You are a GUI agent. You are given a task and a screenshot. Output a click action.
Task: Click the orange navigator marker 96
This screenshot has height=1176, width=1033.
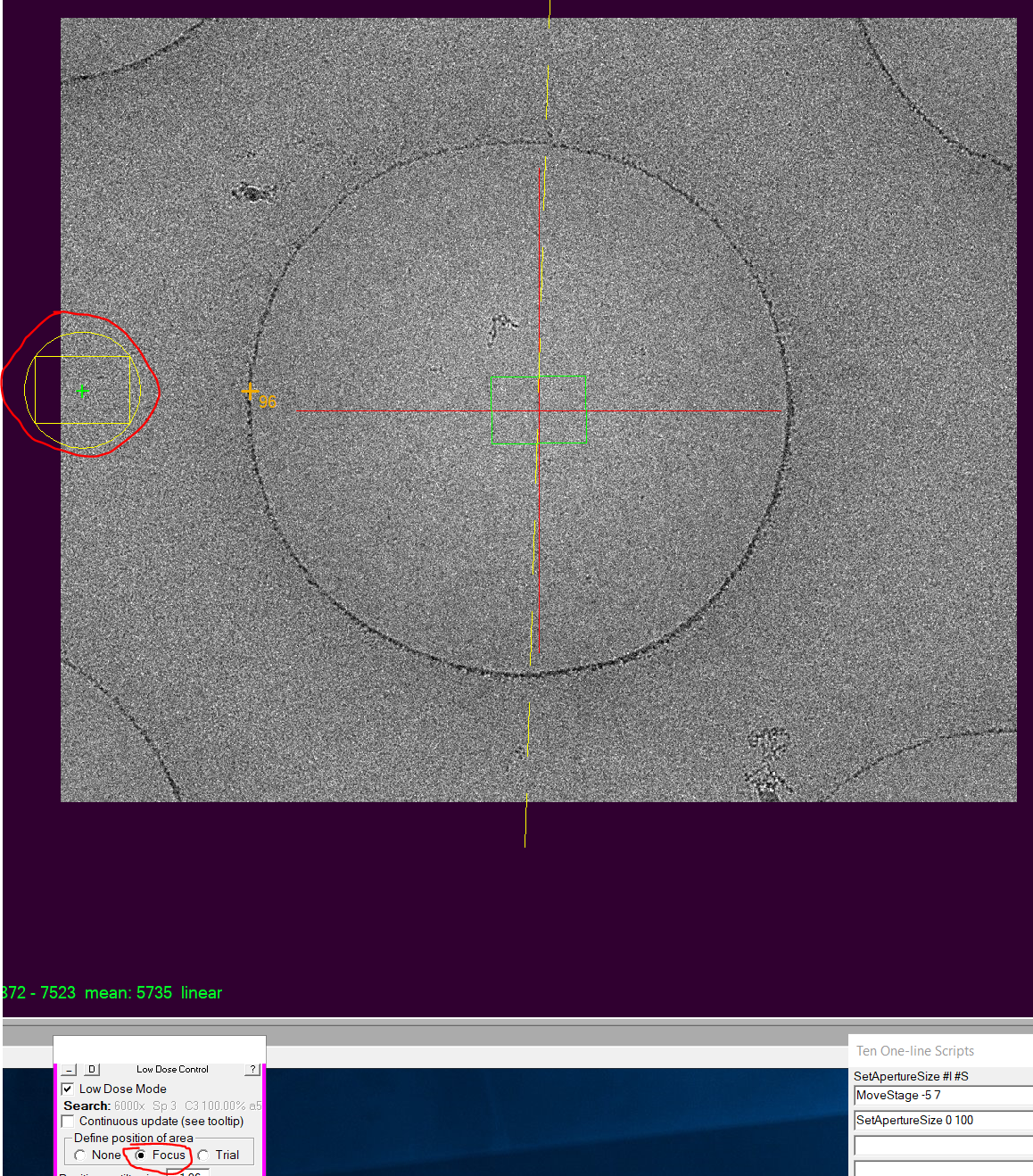[x=251, y=392]
